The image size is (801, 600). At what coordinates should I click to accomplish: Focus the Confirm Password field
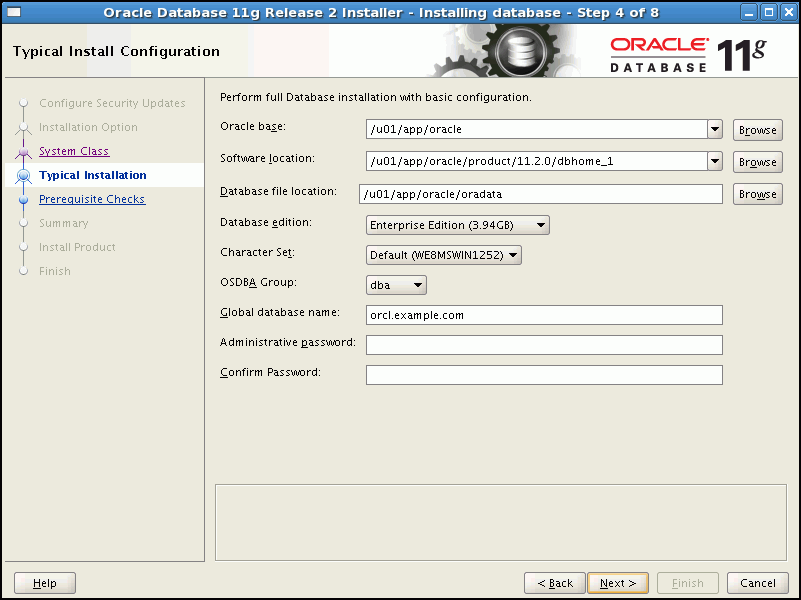click(x=543, y=375)
